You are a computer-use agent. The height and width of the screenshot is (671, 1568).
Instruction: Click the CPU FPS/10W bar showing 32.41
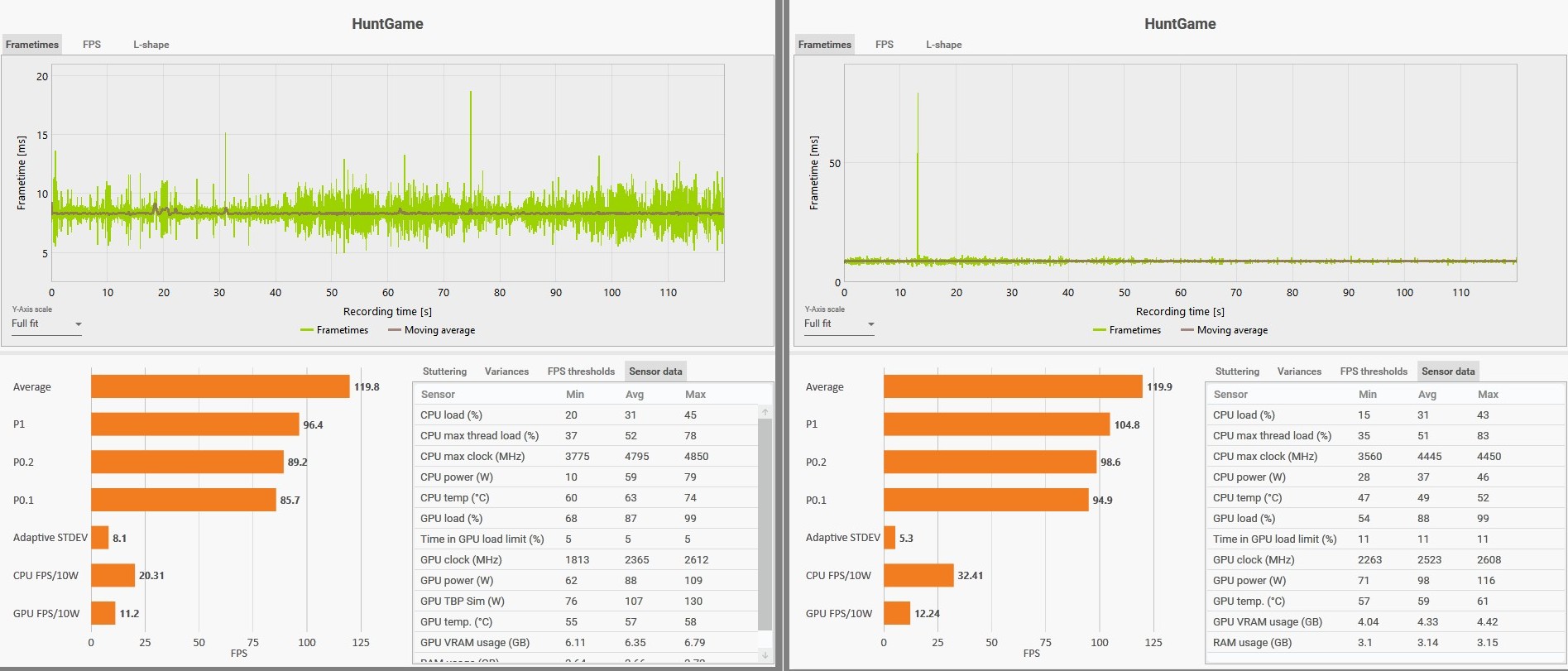pyautogui.click(x=918, y=575)
